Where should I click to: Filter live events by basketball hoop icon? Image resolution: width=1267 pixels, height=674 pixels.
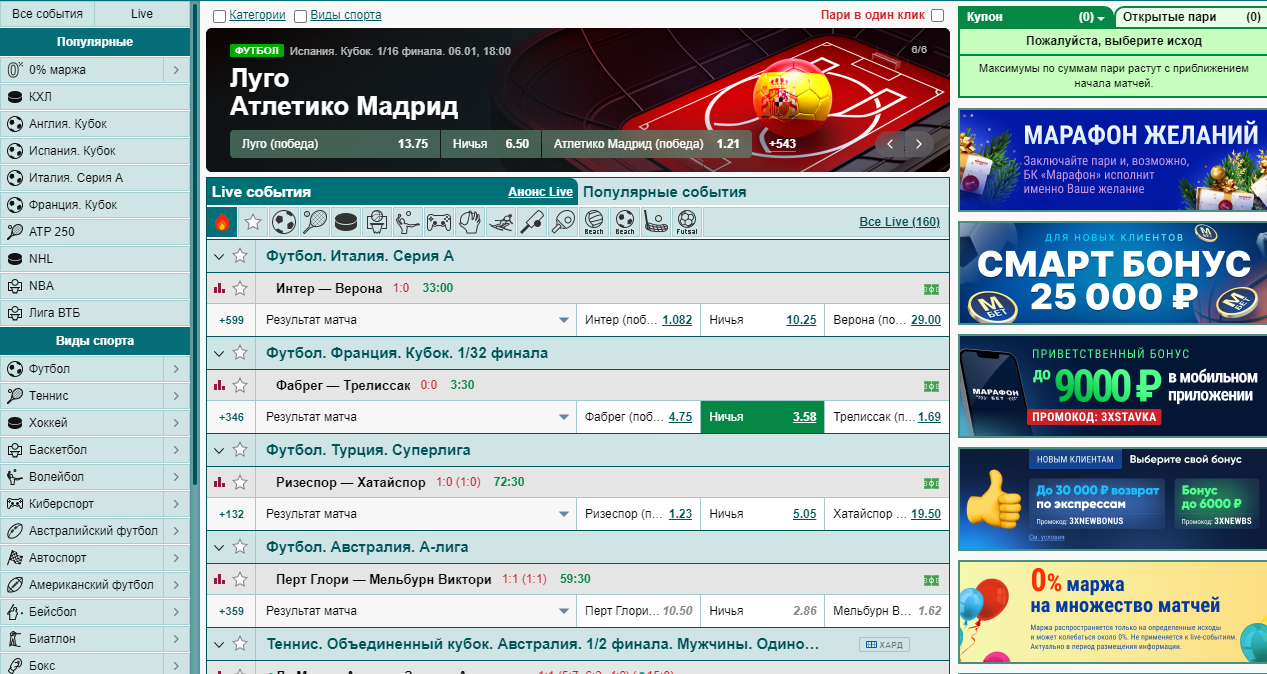point(376,221)
